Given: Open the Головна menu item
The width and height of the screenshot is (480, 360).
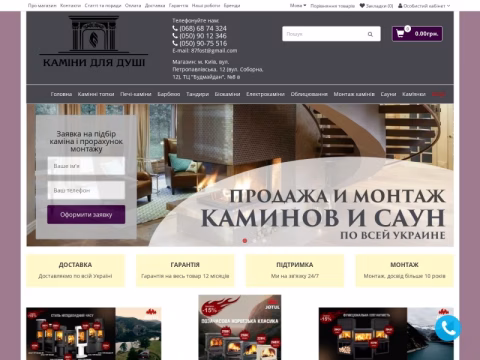Looking at the screenshot, I should (61, 94).
